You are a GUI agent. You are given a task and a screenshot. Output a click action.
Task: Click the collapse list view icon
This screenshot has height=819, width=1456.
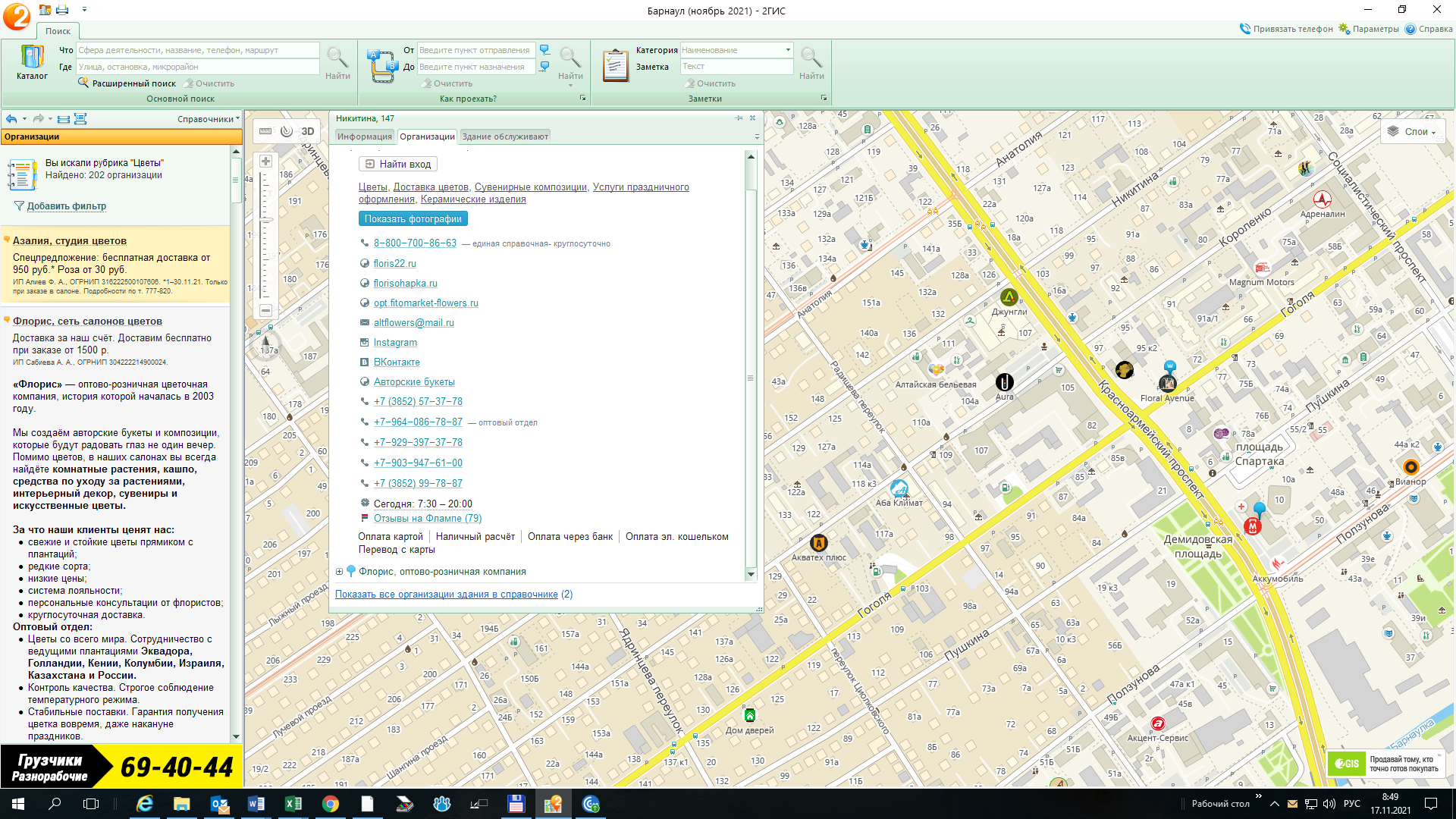(x=64, y=119)
